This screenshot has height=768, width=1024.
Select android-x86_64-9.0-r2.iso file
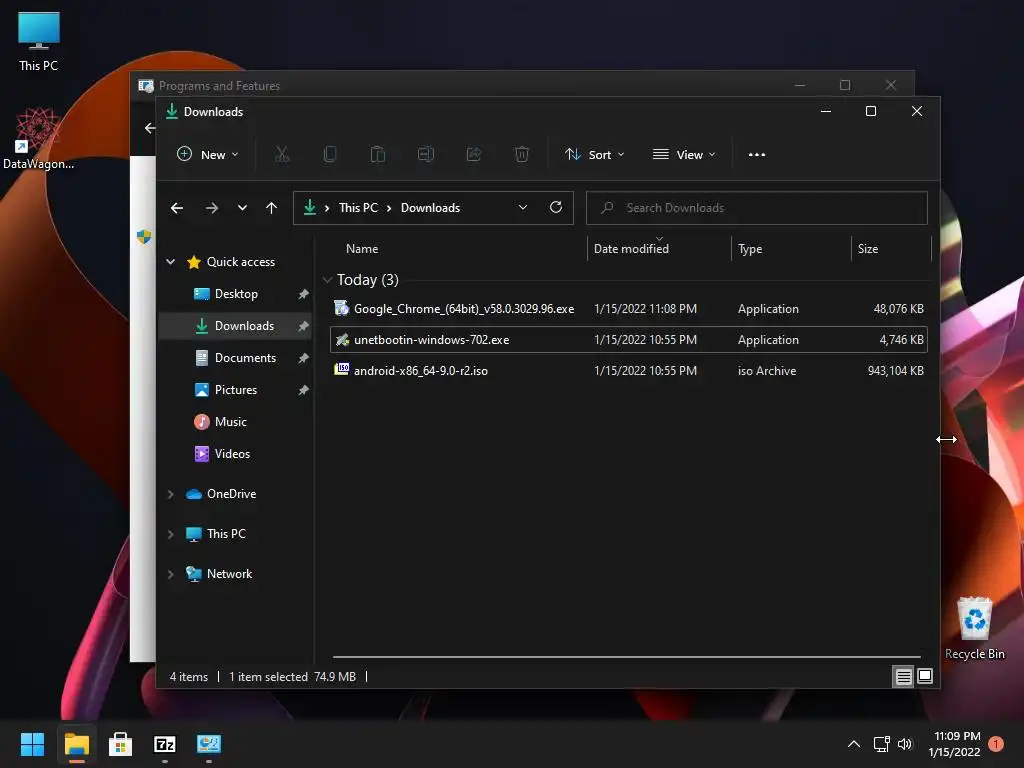(628, 370)
